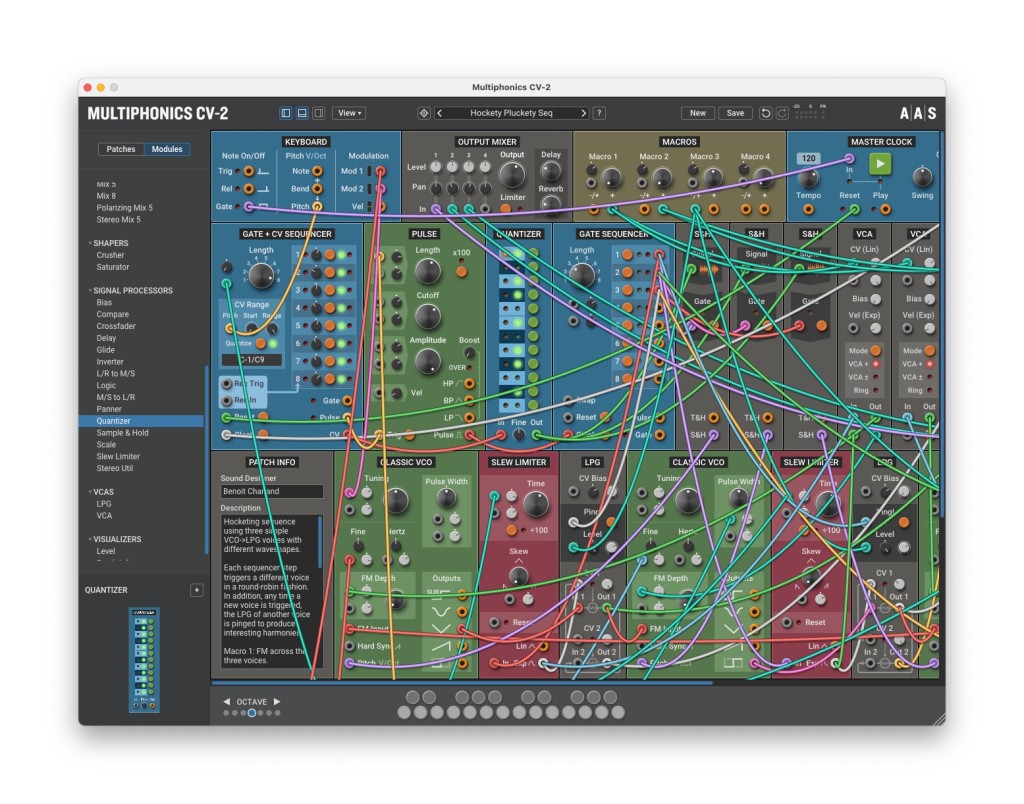Shift octave down with left arrow
Screen dimensions: 1024x804
coord(226,701)
